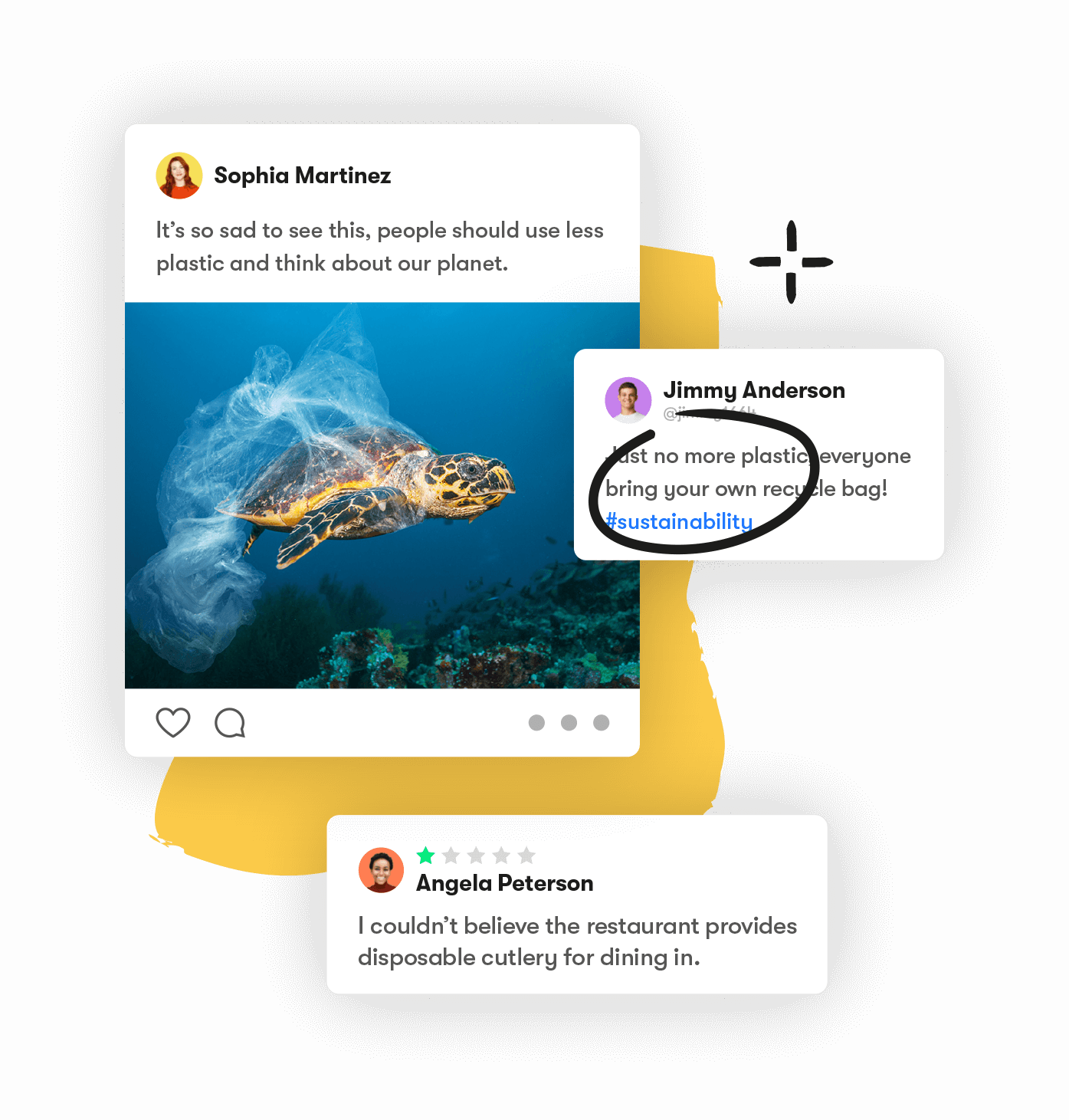Click the first gray dot under post
The height and width of the screenshot is (1120, 1069).
tap(536, 722)
